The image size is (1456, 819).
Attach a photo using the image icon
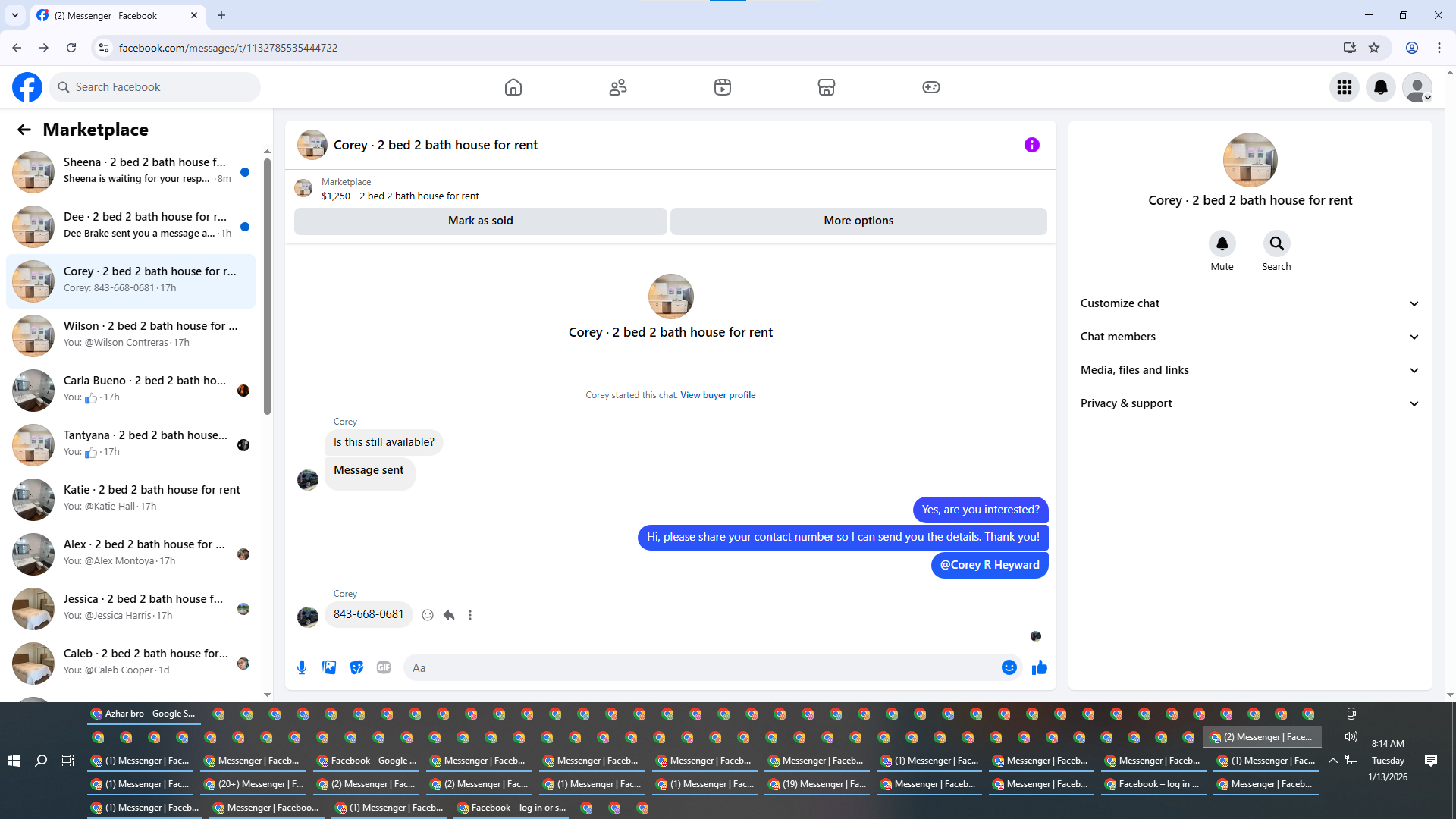[x=329, y=667]
